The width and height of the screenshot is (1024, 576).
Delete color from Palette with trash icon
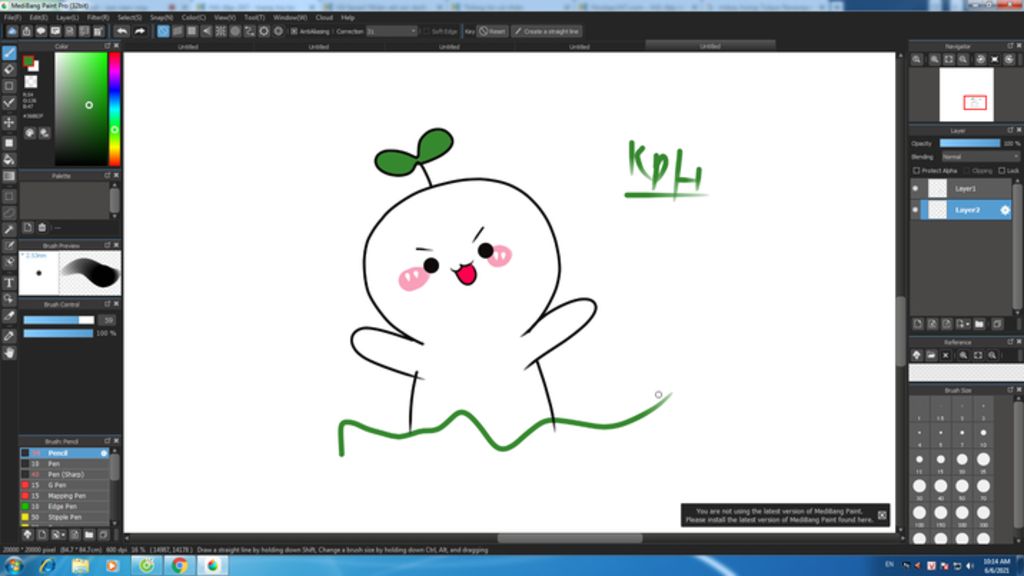pyautogui.click(x=42, y=227)
